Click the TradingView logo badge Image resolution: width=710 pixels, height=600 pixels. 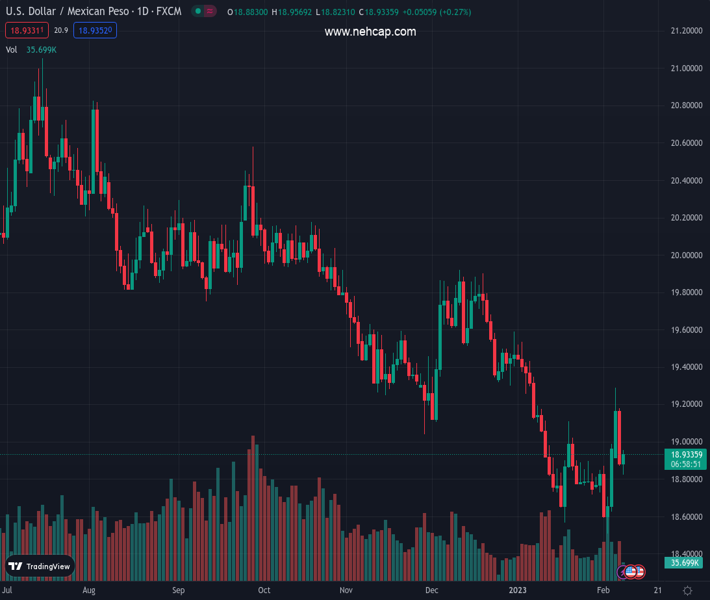[x=38, y=566]
